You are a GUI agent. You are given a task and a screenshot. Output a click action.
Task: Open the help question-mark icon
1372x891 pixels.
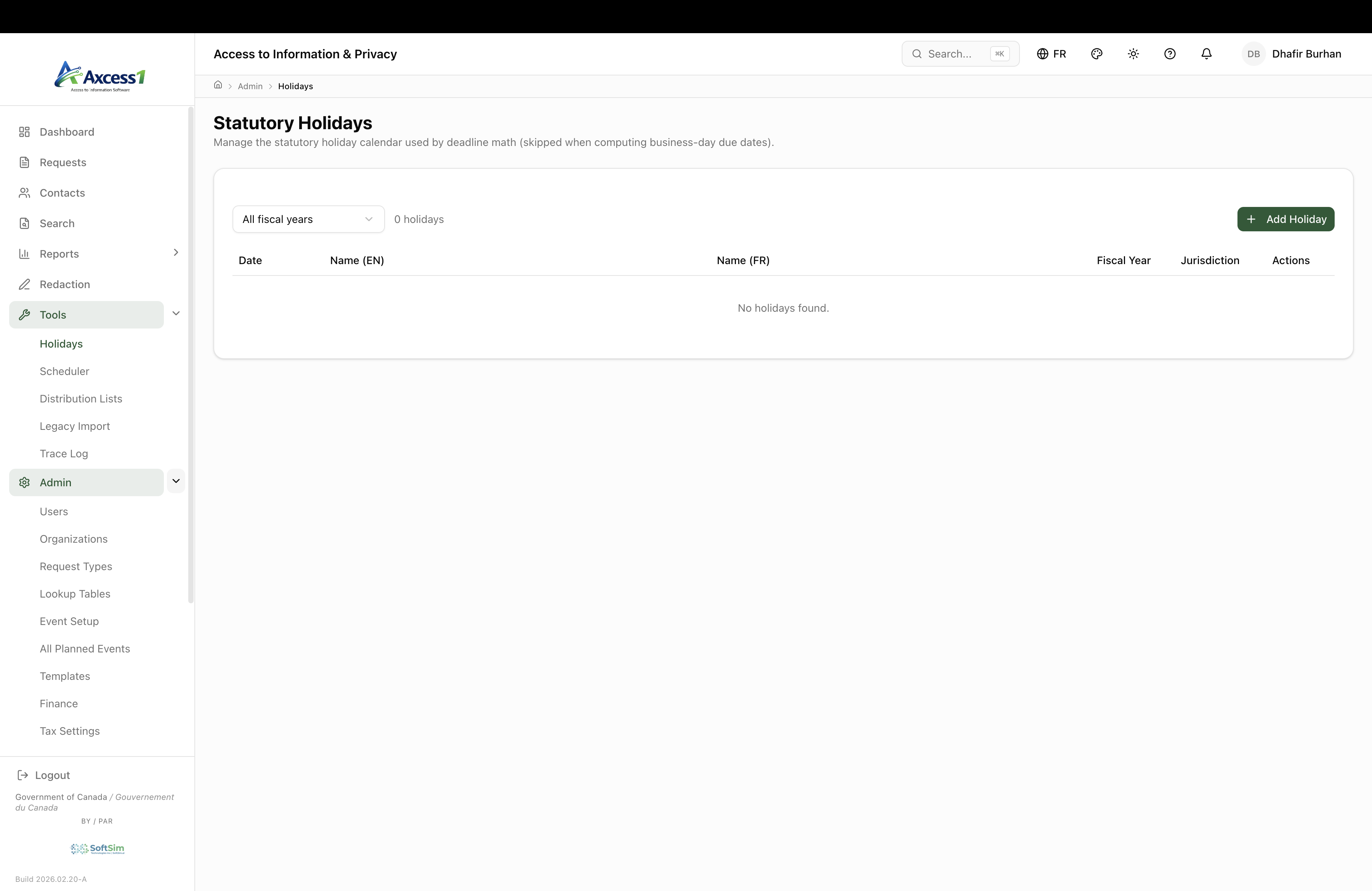pyautogui.click(x=1170, y=54)
